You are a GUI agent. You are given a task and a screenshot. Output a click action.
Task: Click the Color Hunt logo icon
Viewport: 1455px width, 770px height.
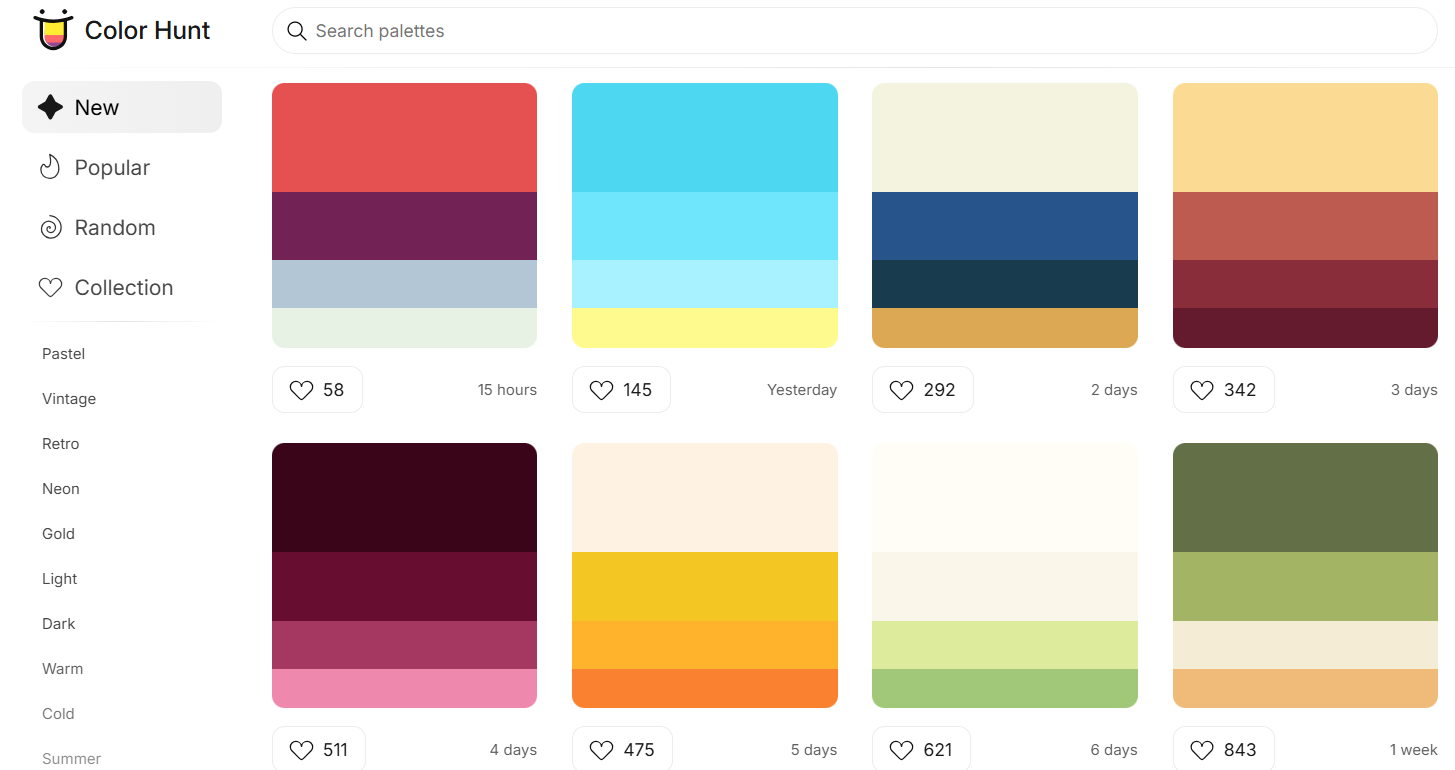point(53,30)
